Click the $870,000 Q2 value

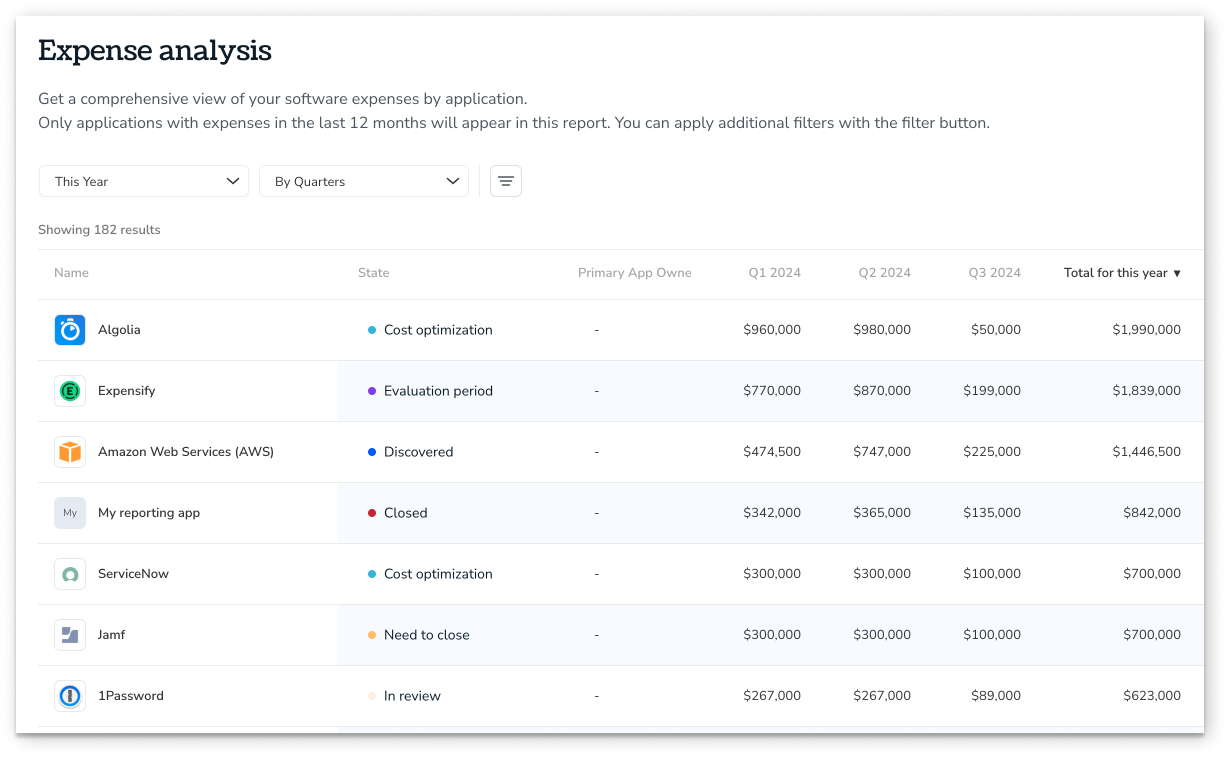pyautogui.click(x=882, y=391)
